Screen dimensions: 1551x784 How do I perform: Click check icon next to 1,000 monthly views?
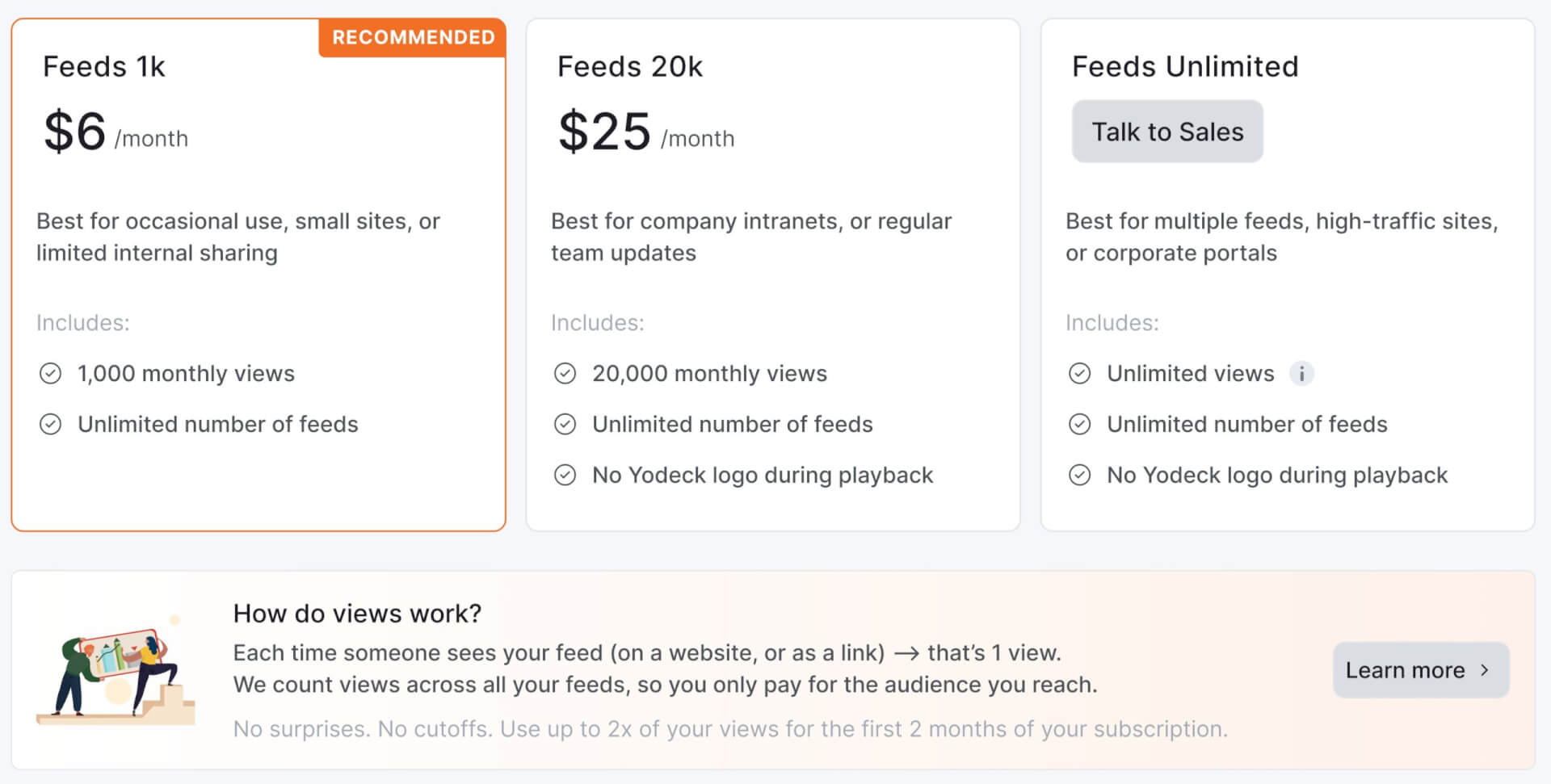50,374
